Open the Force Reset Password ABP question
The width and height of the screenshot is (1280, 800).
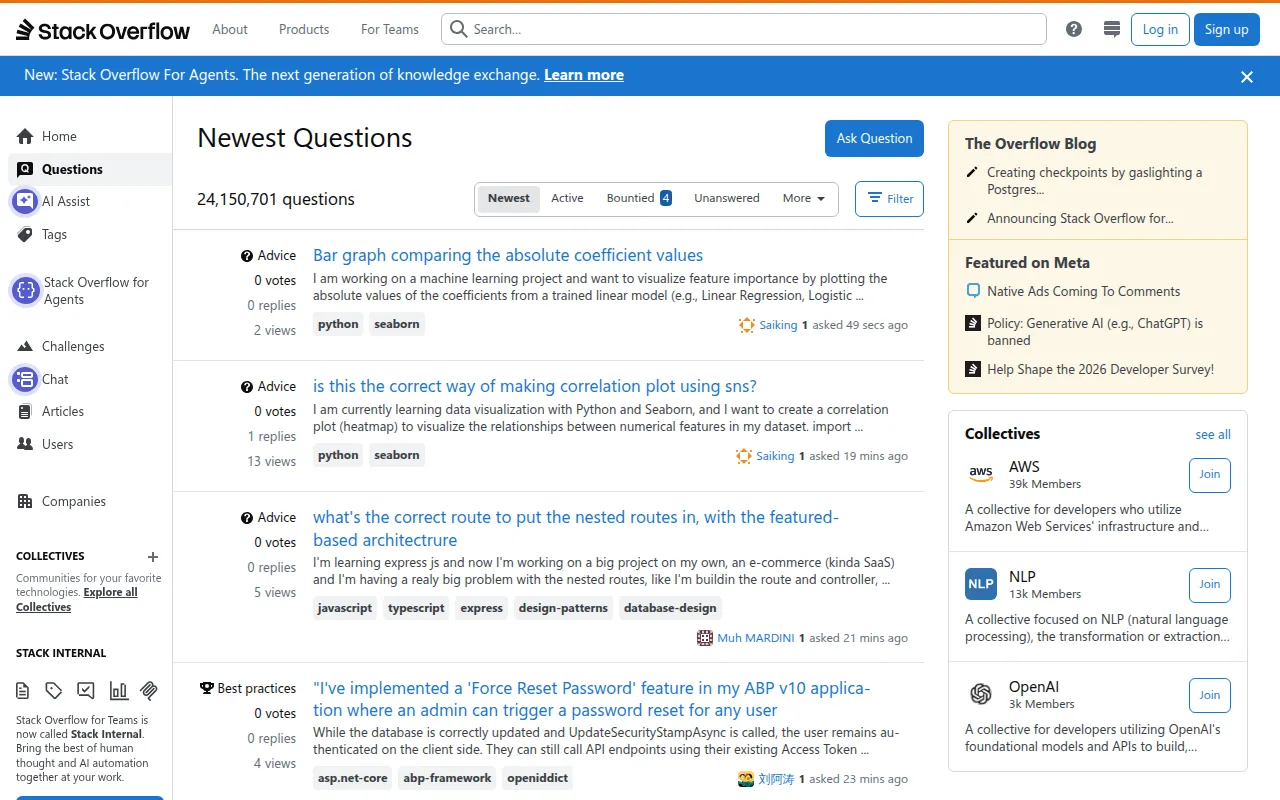592,699
